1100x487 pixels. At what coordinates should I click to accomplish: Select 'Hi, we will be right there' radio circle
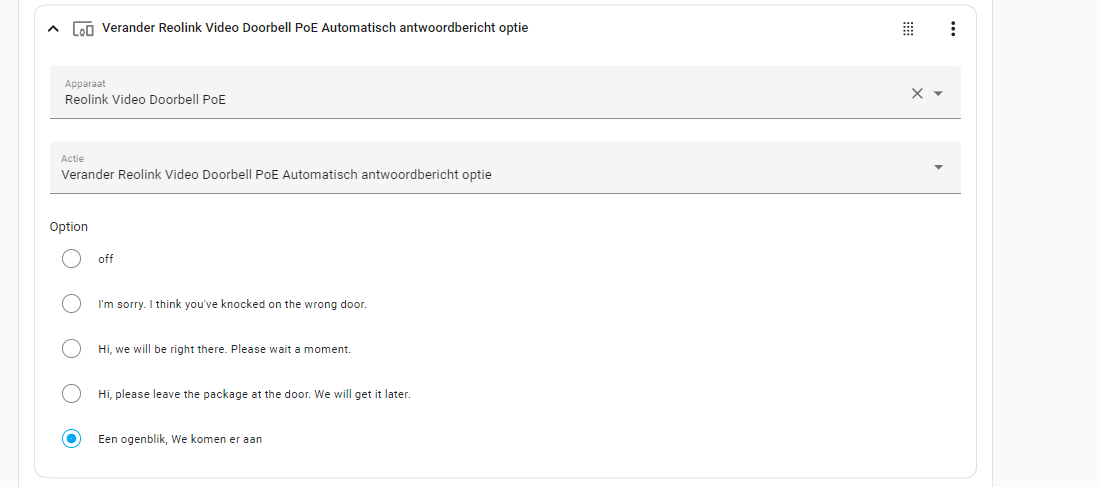(72, 349)
